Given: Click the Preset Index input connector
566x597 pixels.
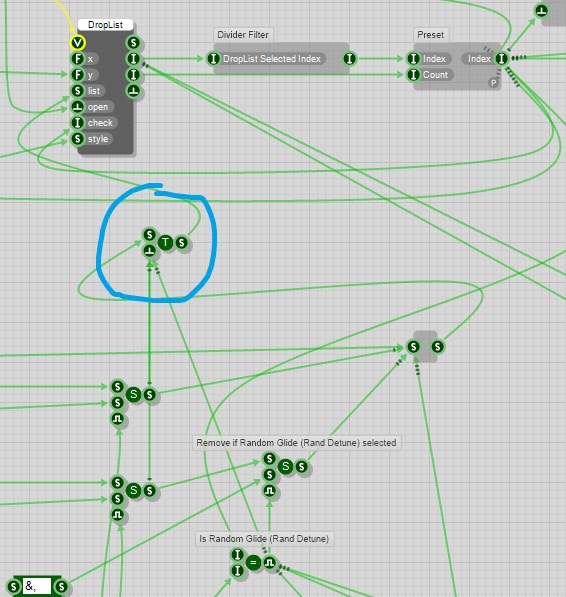Looking at the screenshot, I should pos(413,59).
